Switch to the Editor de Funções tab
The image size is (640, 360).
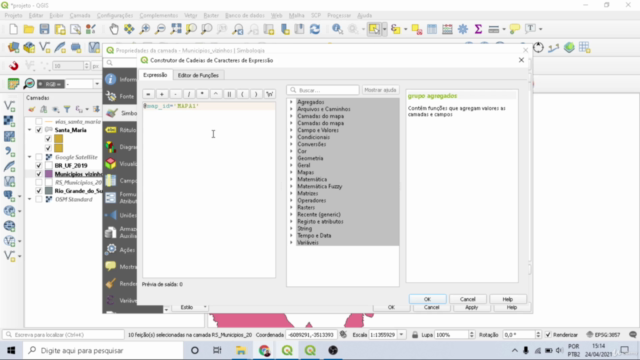[198, 75]
